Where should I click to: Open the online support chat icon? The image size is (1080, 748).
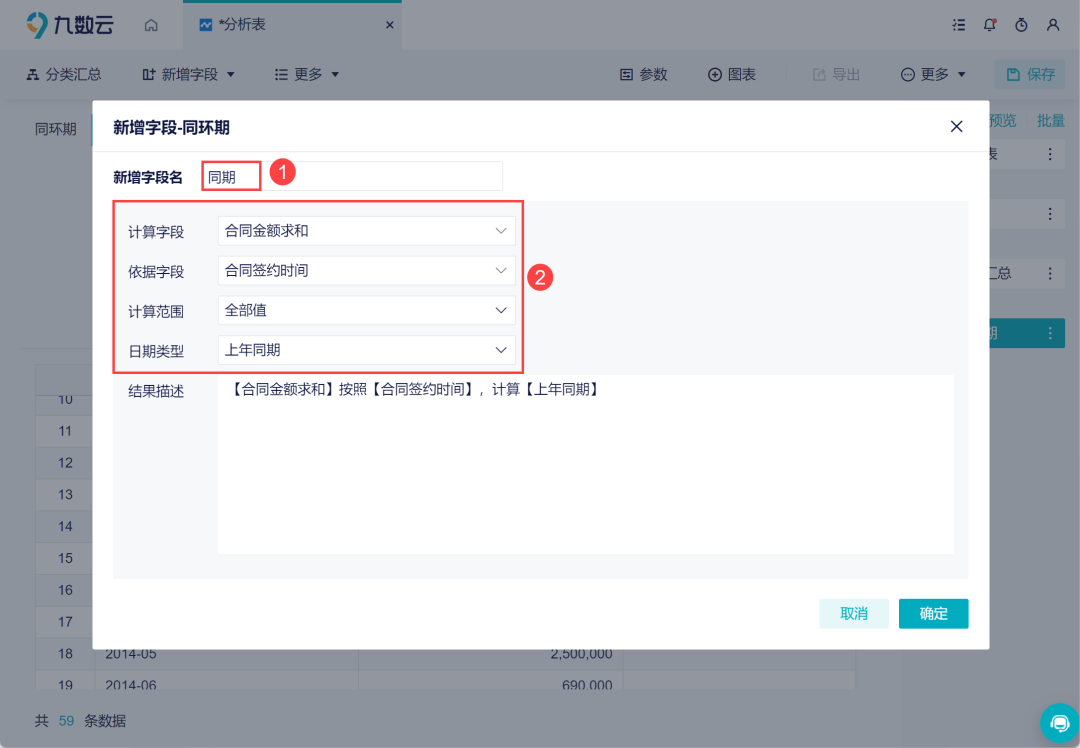(1059, 723)
